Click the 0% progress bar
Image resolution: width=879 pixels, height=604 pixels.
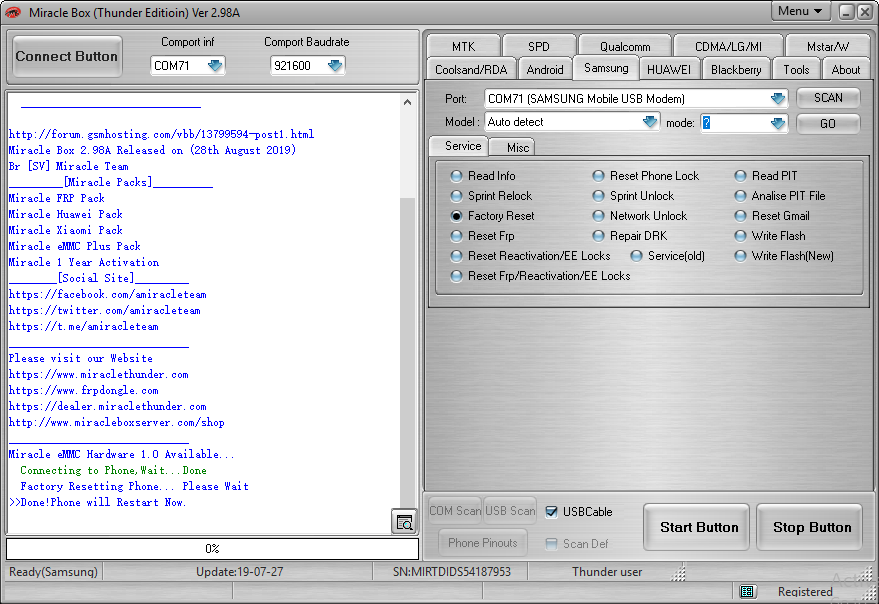(x=212, y=548)
